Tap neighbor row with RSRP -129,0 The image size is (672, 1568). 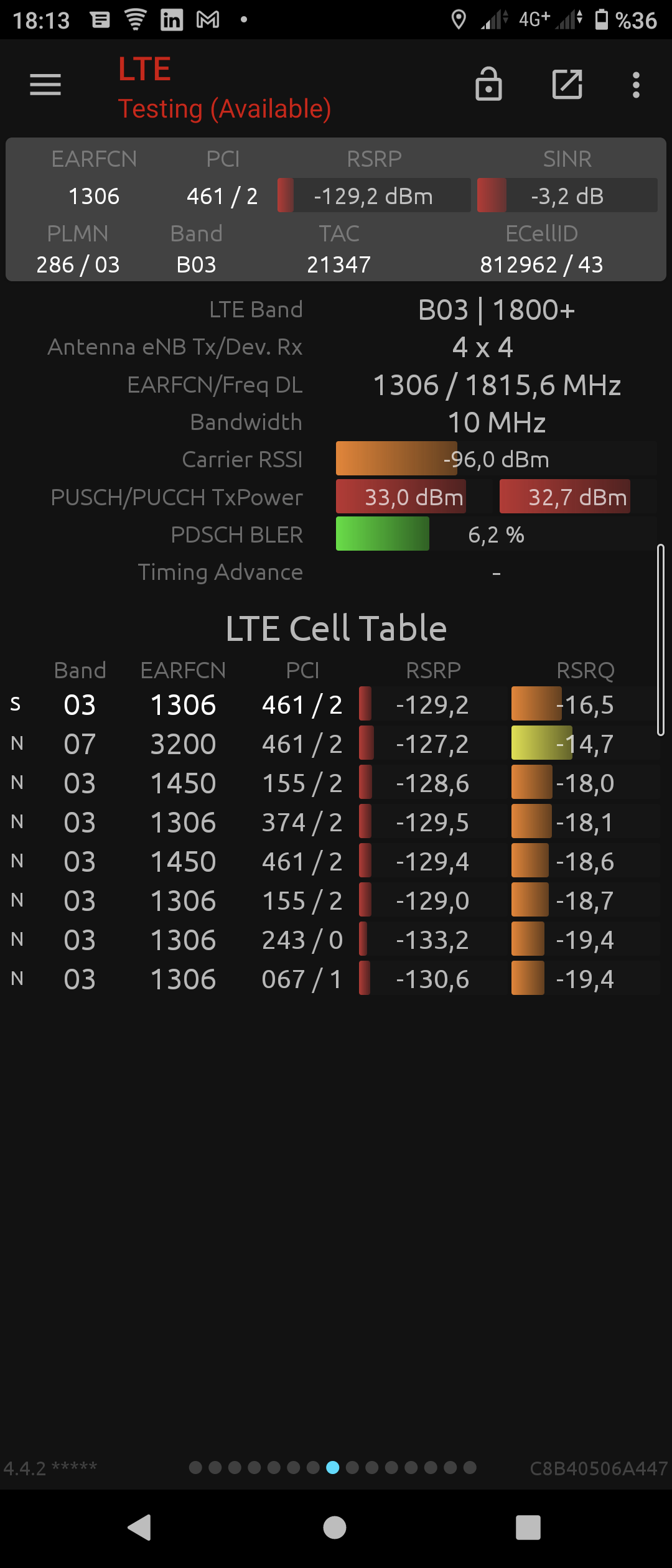pos(335,900)
